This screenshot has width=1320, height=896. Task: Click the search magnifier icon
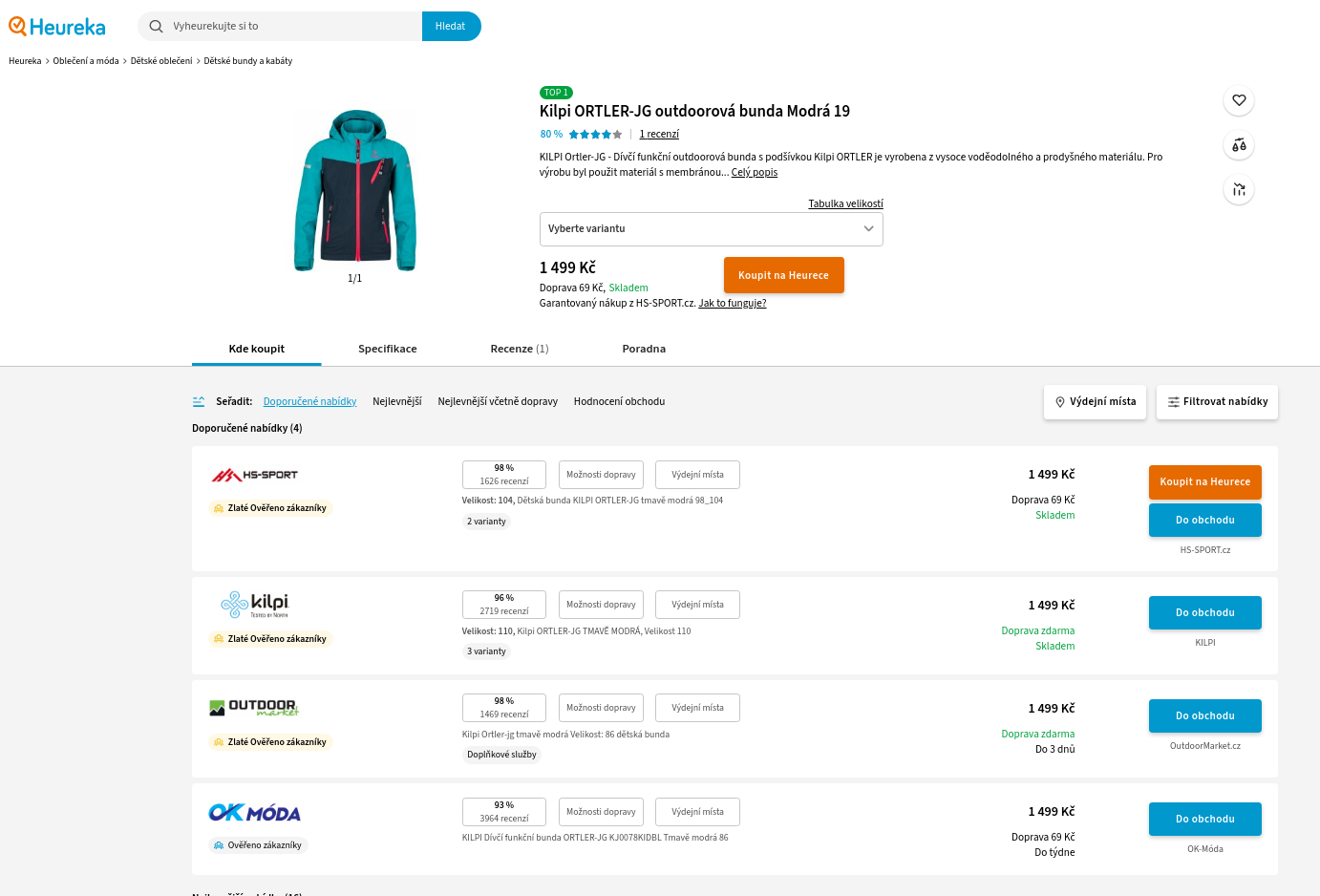coord(157,27)
